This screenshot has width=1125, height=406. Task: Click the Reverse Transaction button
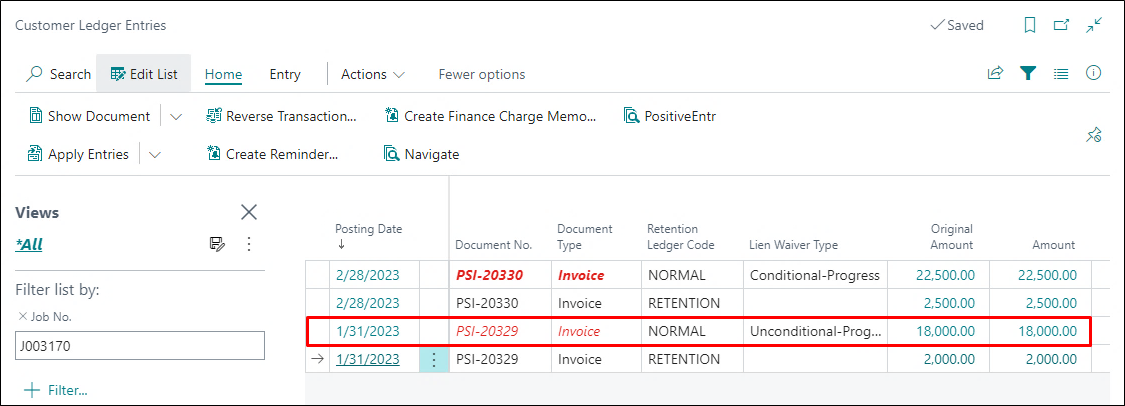pyautogui.click(x=281, y=116)
